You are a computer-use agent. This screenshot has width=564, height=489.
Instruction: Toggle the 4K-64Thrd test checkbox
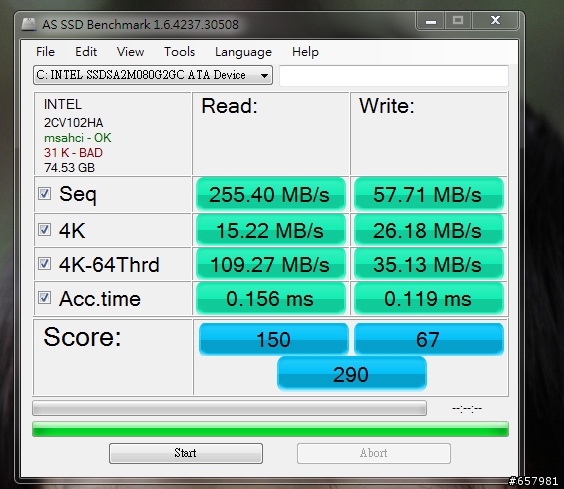pyautogui.click(x=45, y=263)
